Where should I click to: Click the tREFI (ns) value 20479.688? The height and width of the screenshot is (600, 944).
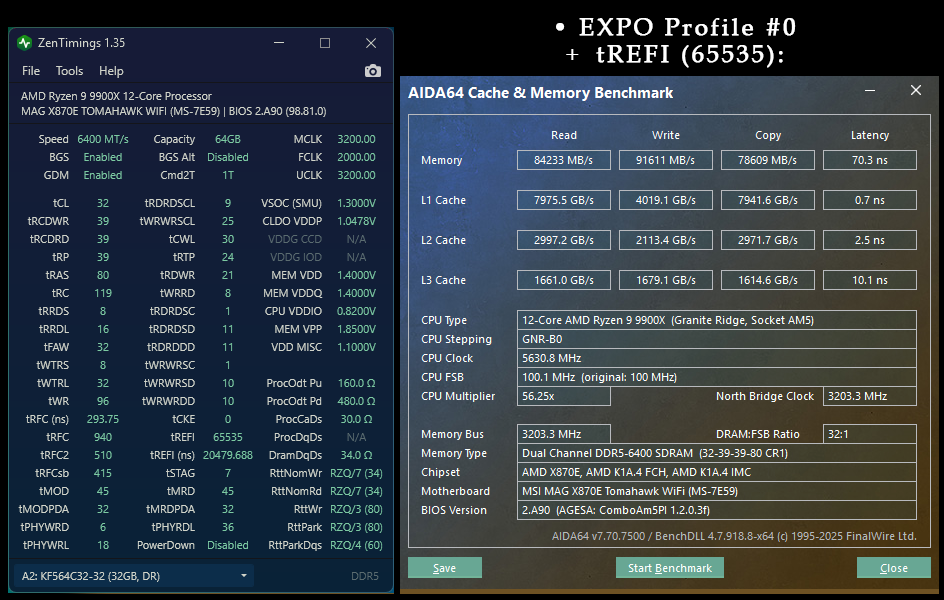pos(228,455)
